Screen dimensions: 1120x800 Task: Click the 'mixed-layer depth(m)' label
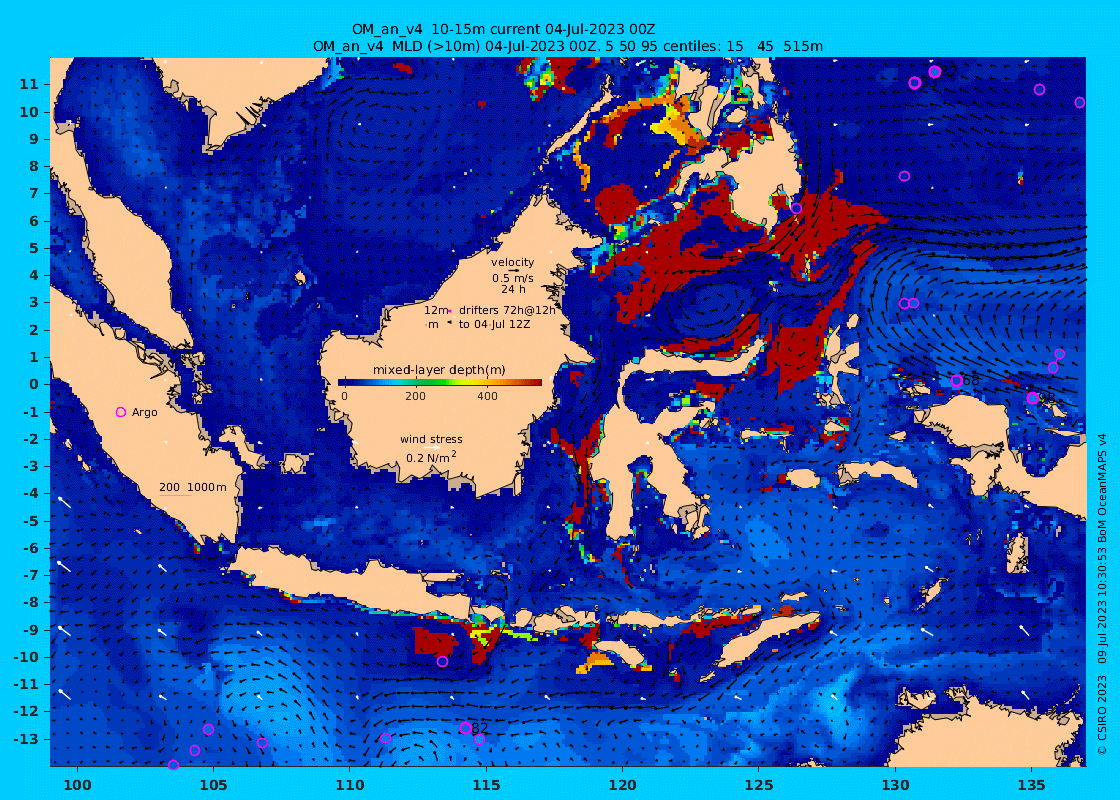(x=439, y=369)
